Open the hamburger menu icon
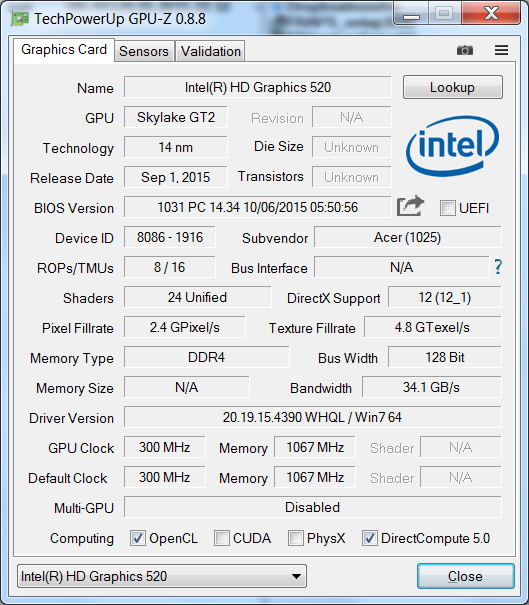 [501, 50]
